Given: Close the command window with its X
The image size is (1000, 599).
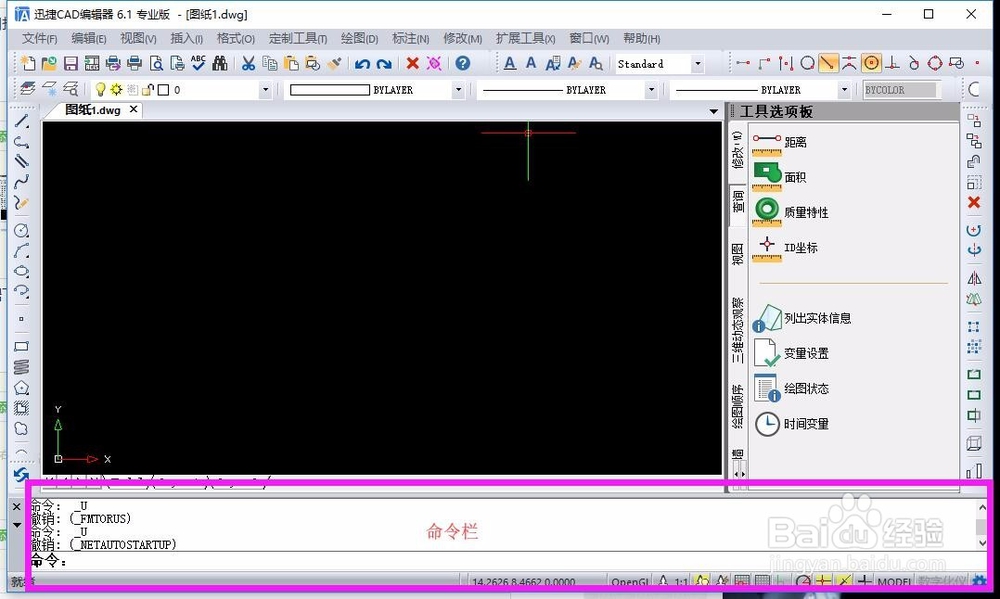Looking at the screenshot, I should (x=17, y=507).
